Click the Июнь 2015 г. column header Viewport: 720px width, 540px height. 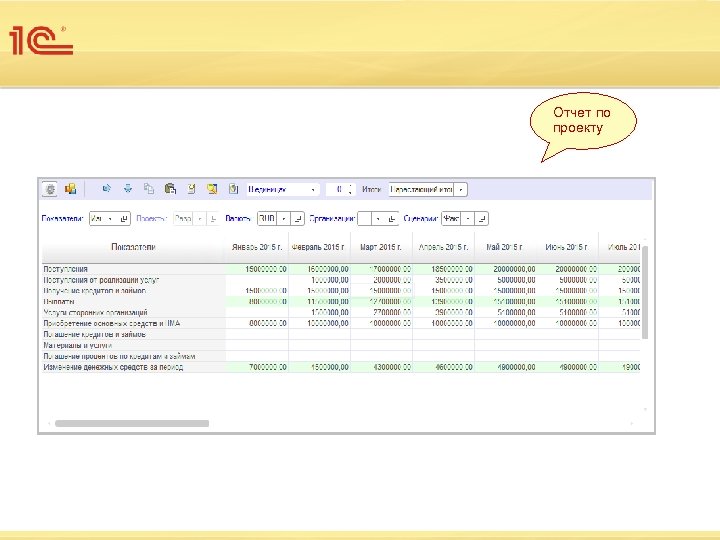tap(567, 247)
